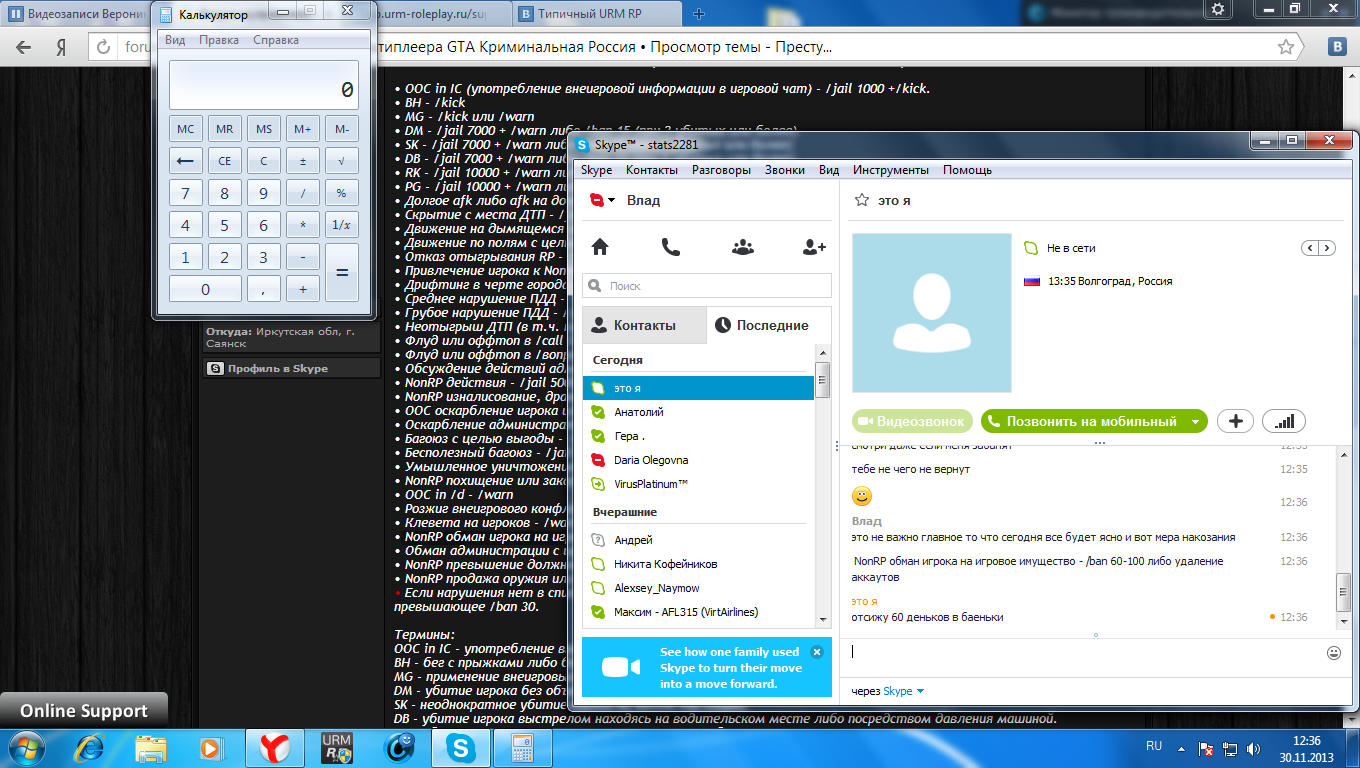Click the calculator square root key
The height and width of the screenshot is (768, 1360).
pyautogui.click(x=342, y=162)
